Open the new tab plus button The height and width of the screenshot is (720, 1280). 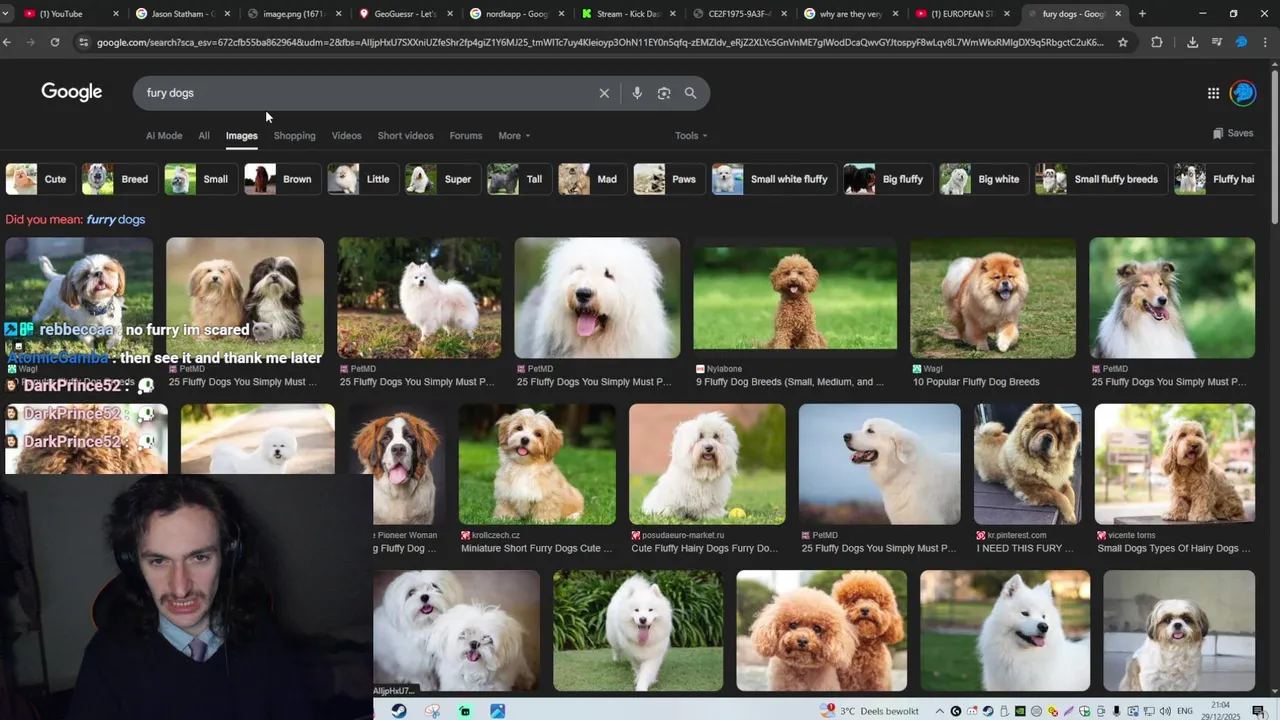[x=1142, y=14]
